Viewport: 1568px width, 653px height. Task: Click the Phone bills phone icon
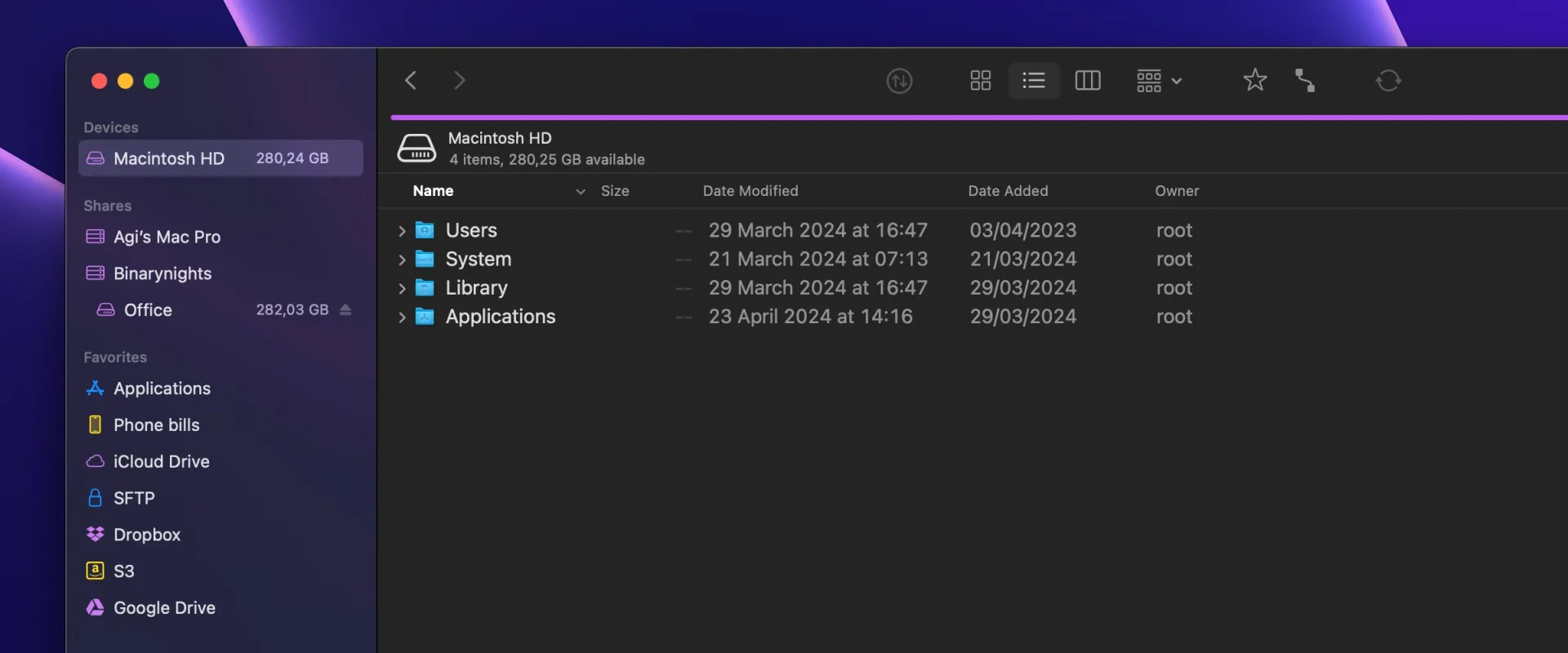pyautogui.click(x=96, y=424)
